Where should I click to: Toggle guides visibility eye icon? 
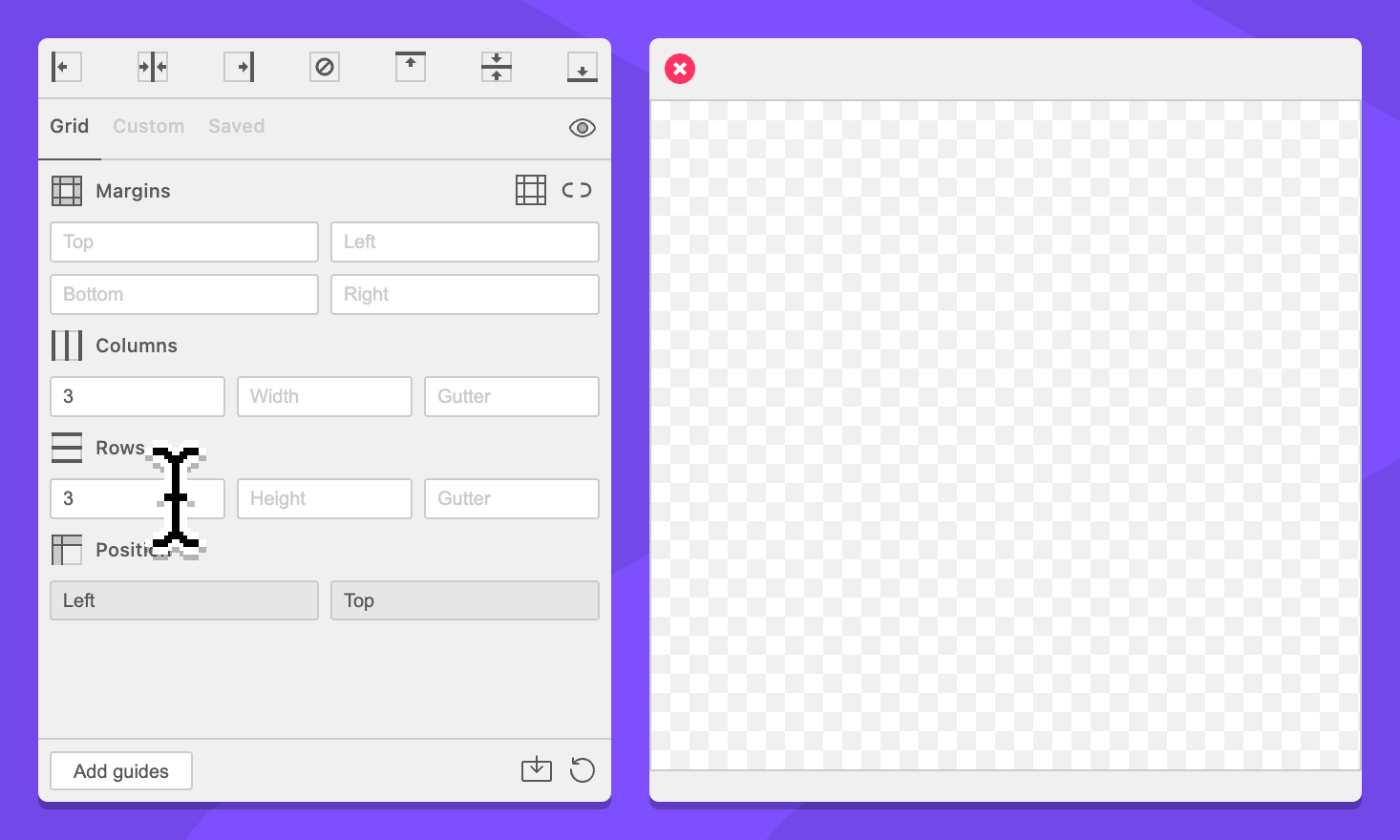pos(582,128)
